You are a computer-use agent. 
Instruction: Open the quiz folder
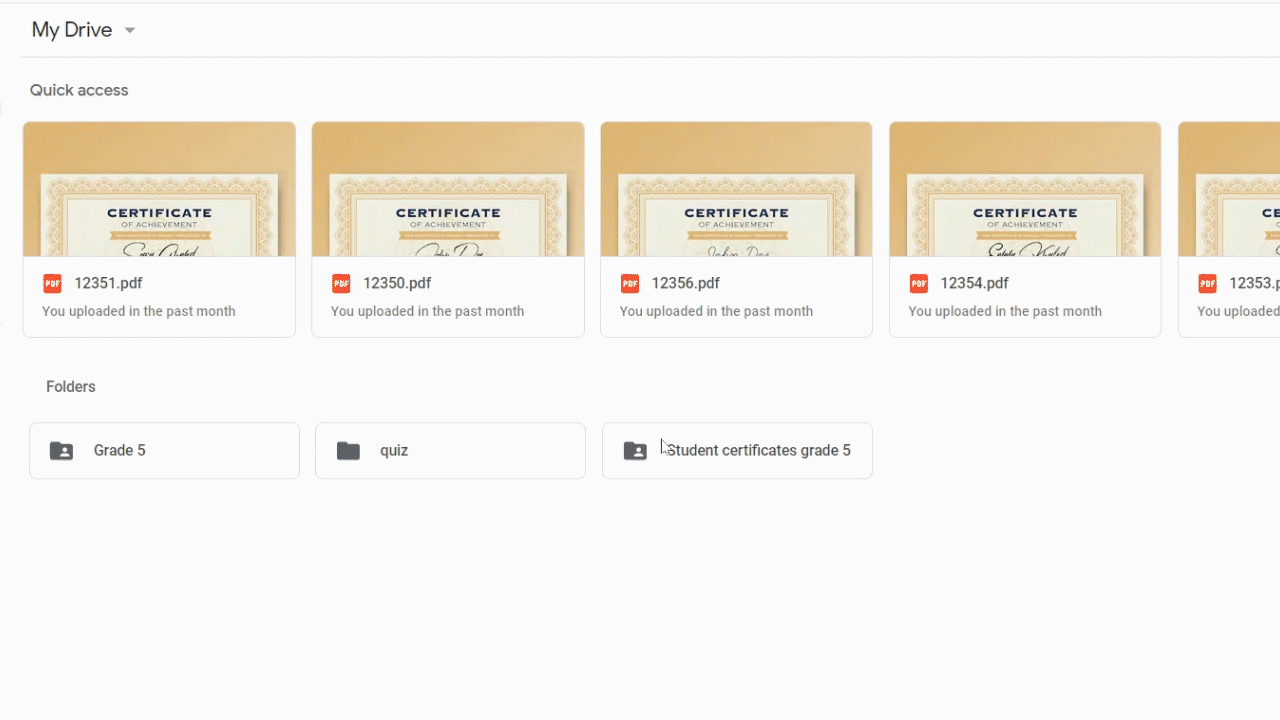450,451
